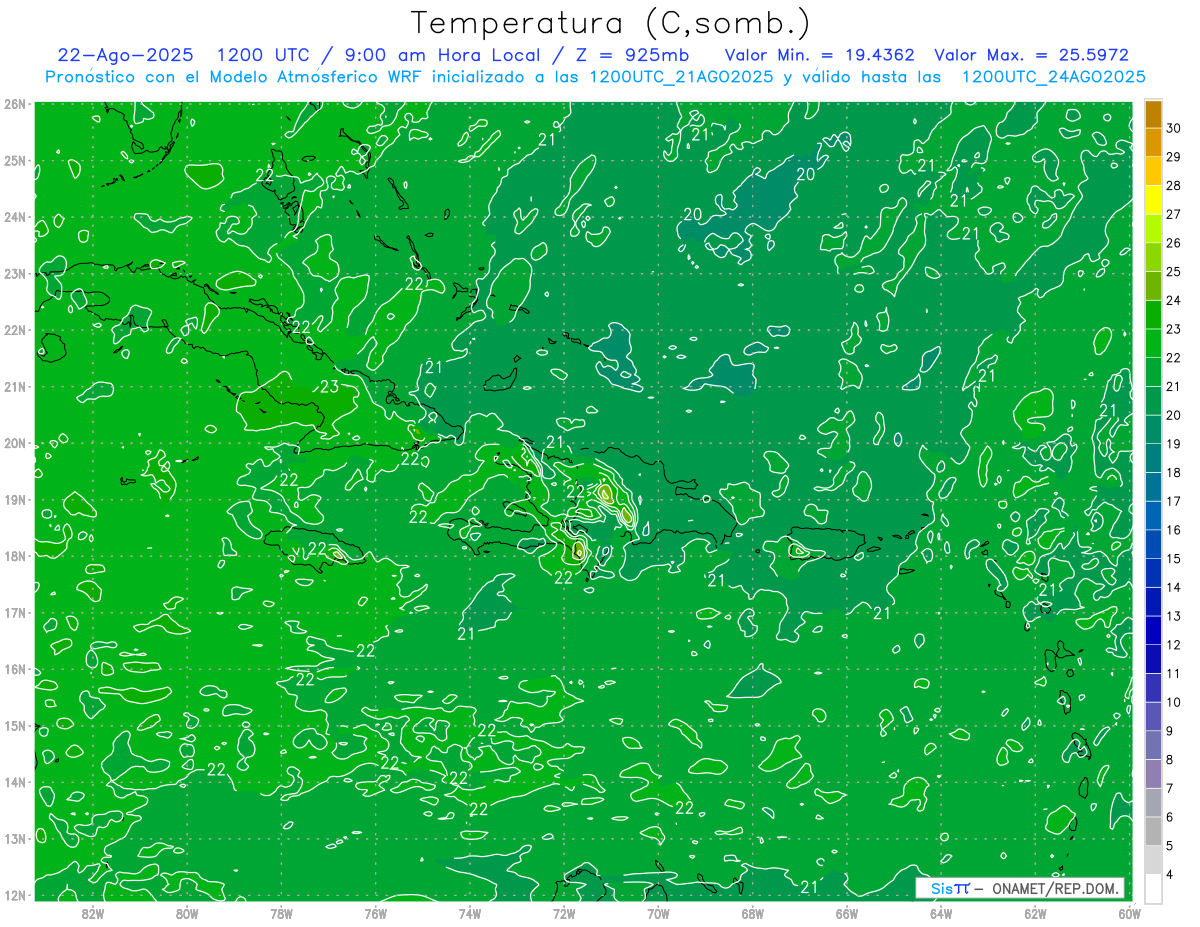
Task: Click the '60W' longitude label
Action: tap(1129, 912)
